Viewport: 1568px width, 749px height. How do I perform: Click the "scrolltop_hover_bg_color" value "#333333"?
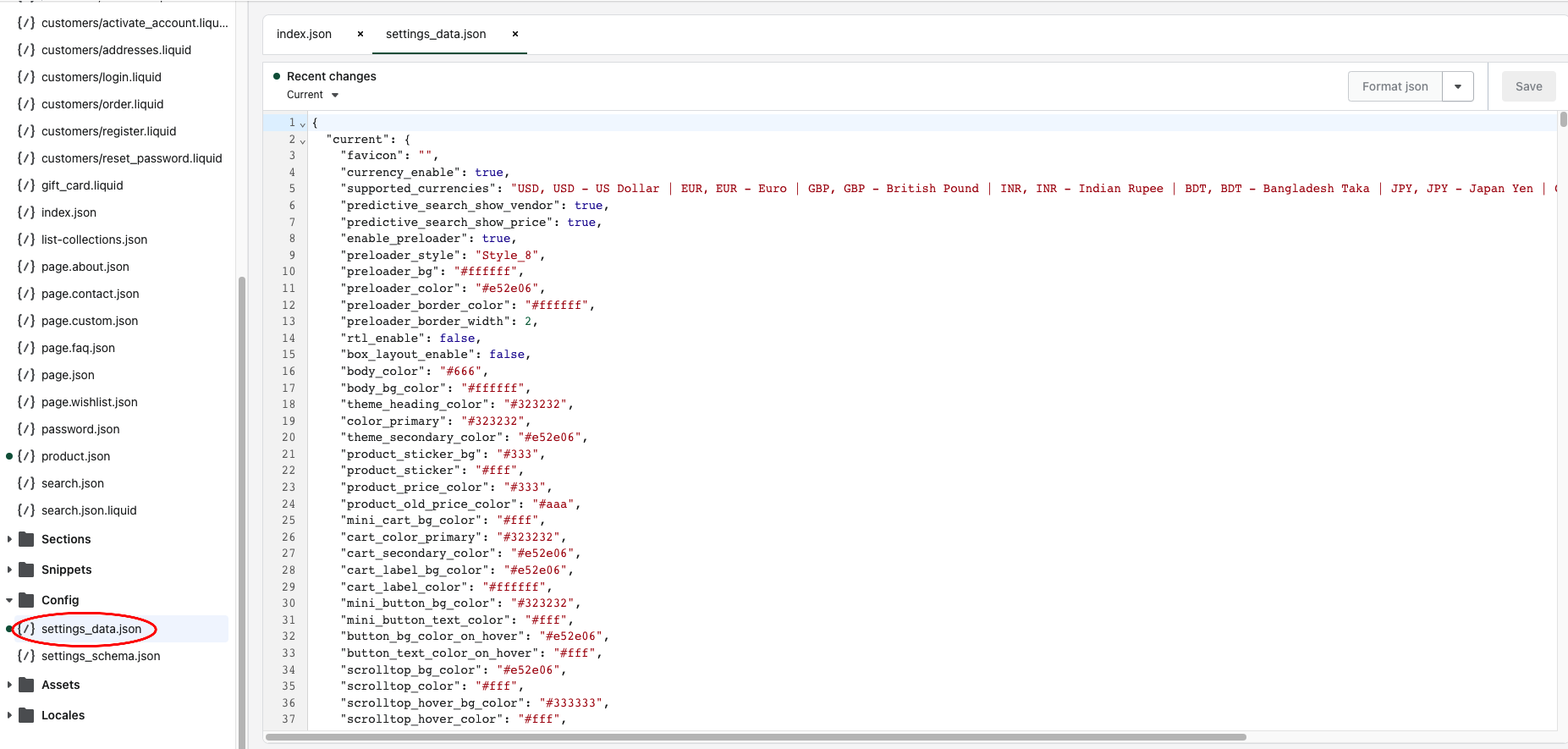(x=571, y=703)
